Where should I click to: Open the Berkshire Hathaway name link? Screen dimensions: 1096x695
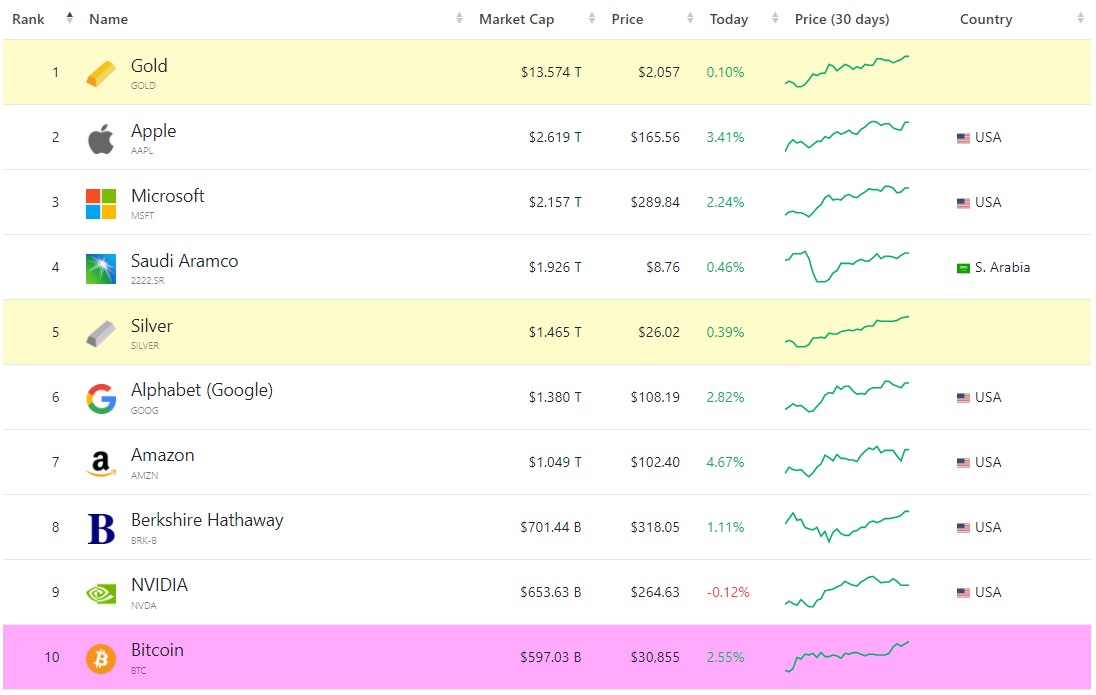coord(207,520)
